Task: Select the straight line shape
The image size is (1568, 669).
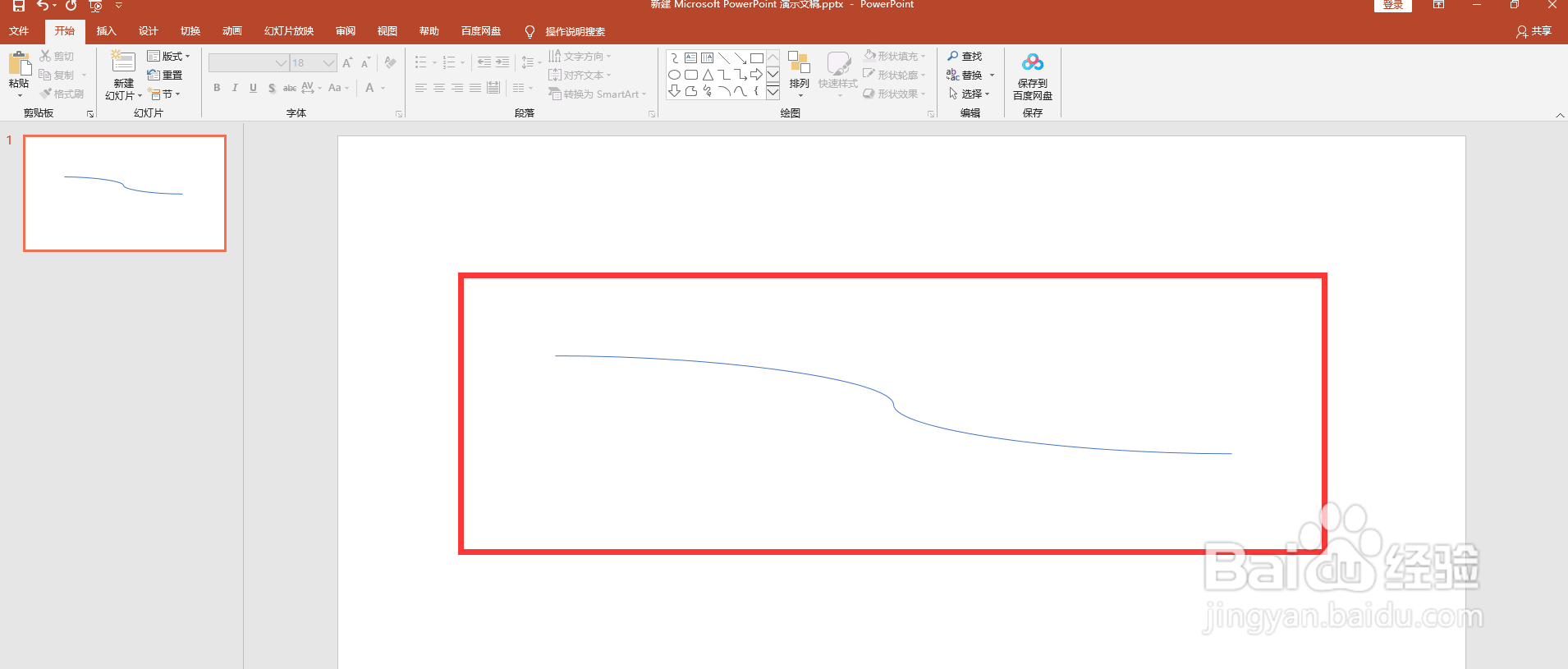Action: pyautogui.click(x=724, y=58)
